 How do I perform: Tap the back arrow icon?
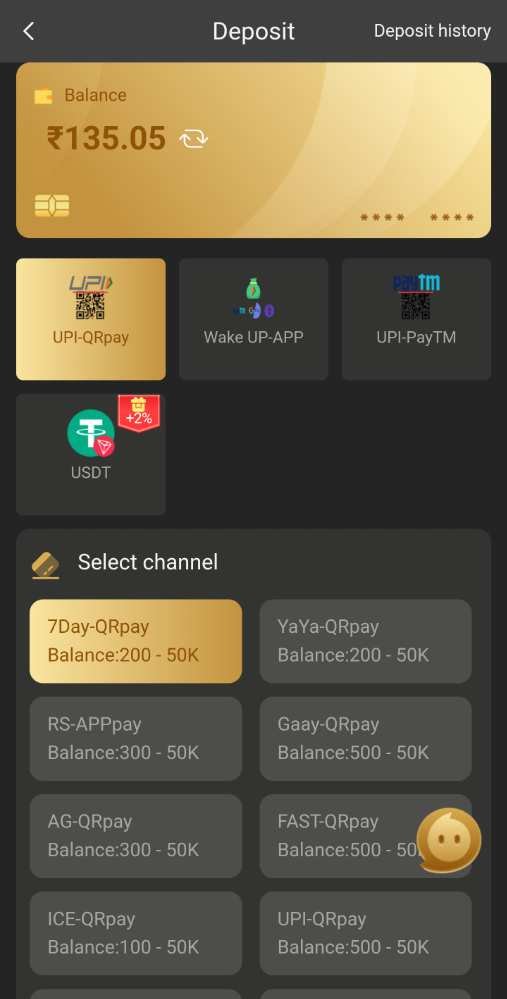pyautogui.click(x=28, y=31)
